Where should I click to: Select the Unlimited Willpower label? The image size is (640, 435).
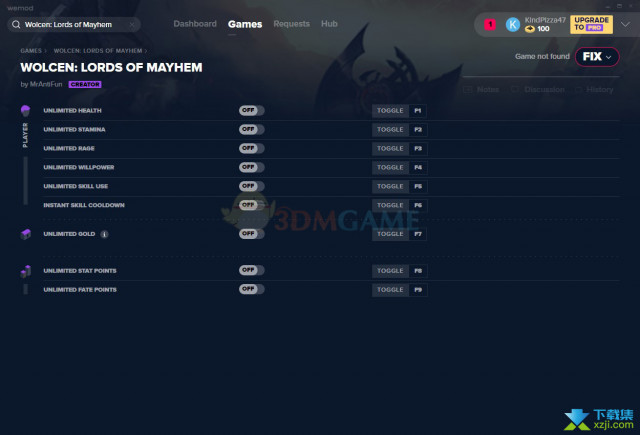click(x=79, y=167)
